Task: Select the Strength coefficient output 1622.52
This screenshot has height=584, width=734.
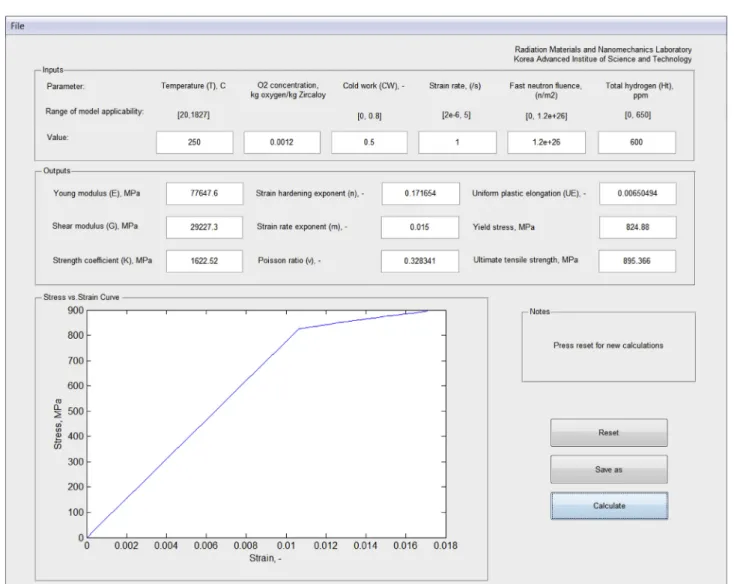Action: click(204, 261)
